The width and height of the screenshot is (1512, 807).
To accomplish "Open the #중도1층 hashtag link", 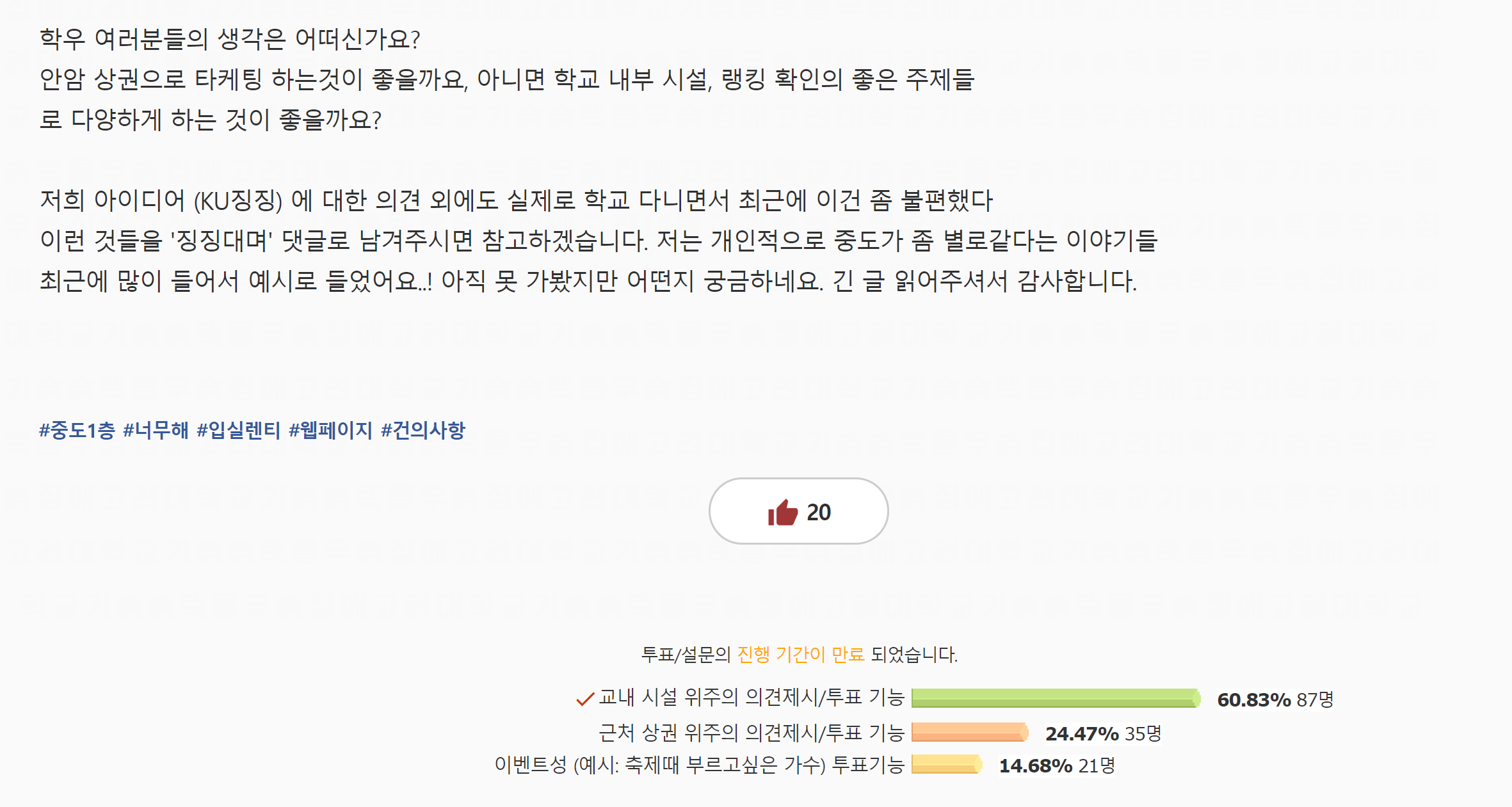I will pyautogui.click(x=77, y=430).
